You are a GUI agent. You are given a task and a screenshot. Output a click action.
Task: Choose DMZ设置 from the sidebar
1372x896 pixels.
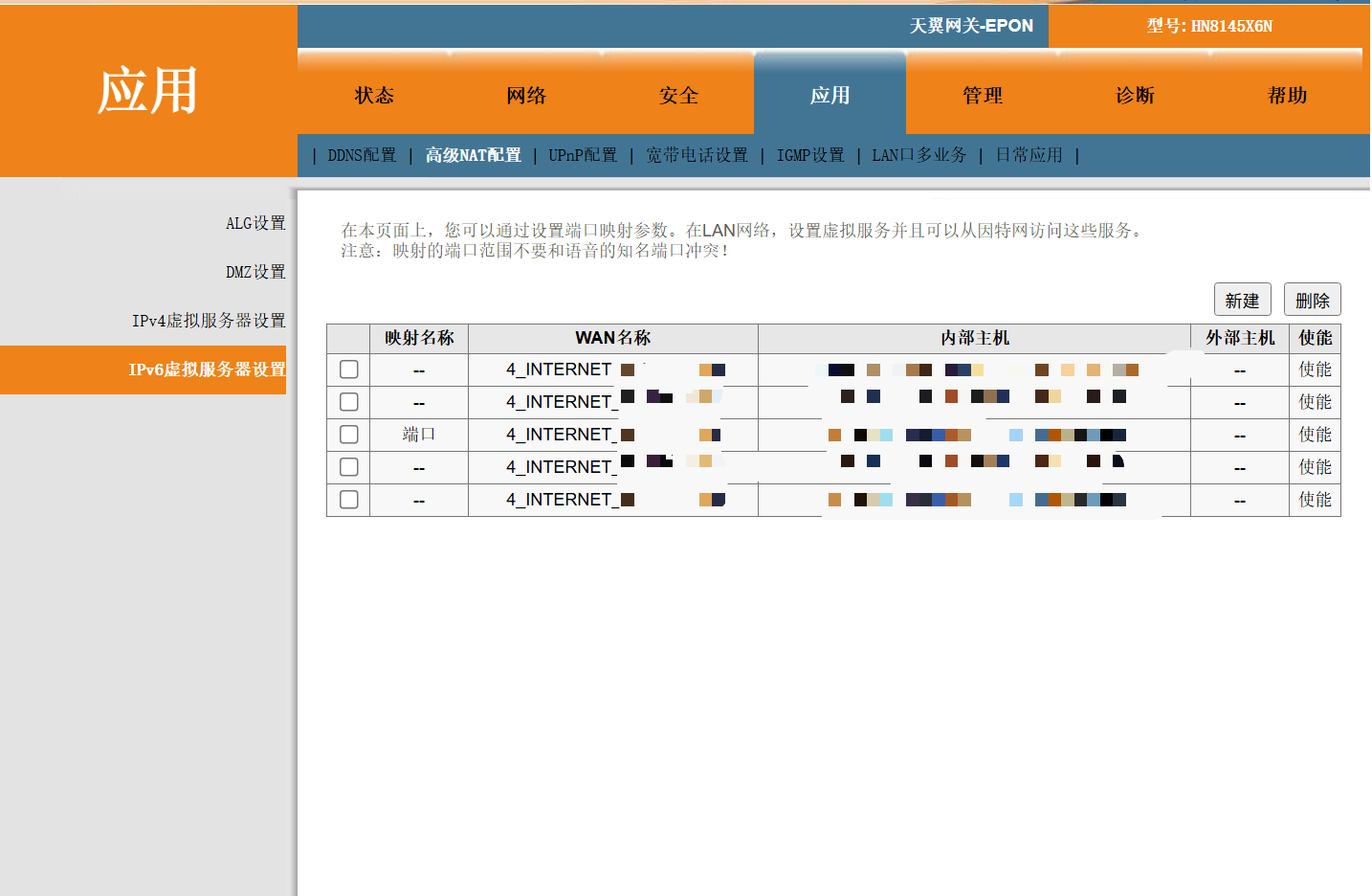pos(255,272)
